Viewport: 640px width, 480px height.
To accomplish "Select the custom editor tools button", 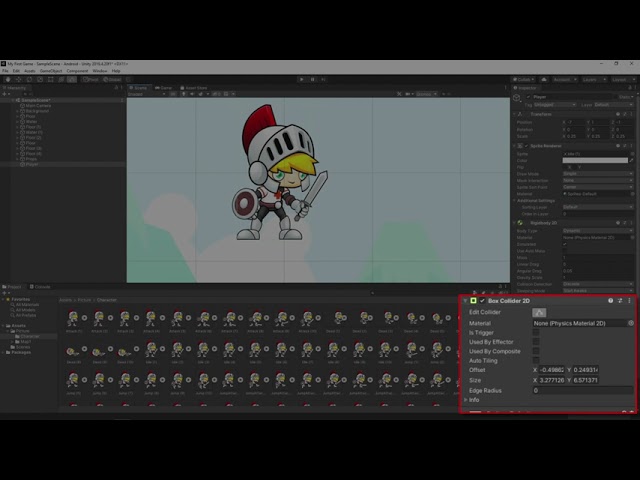I will 72,79.
